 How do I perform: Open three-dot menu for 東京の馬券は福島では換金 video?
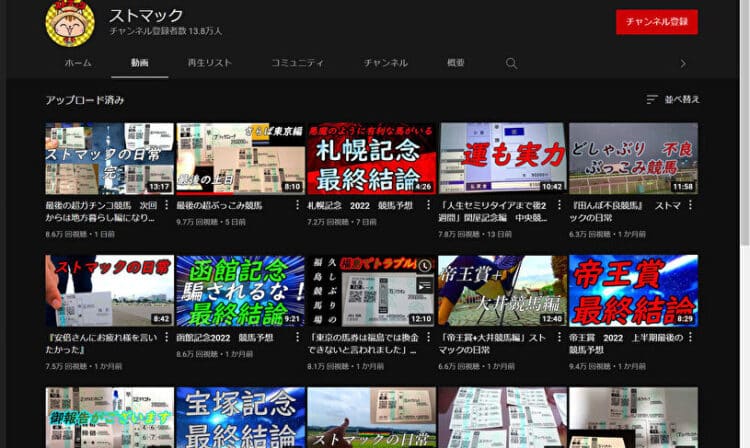[429, 337]
